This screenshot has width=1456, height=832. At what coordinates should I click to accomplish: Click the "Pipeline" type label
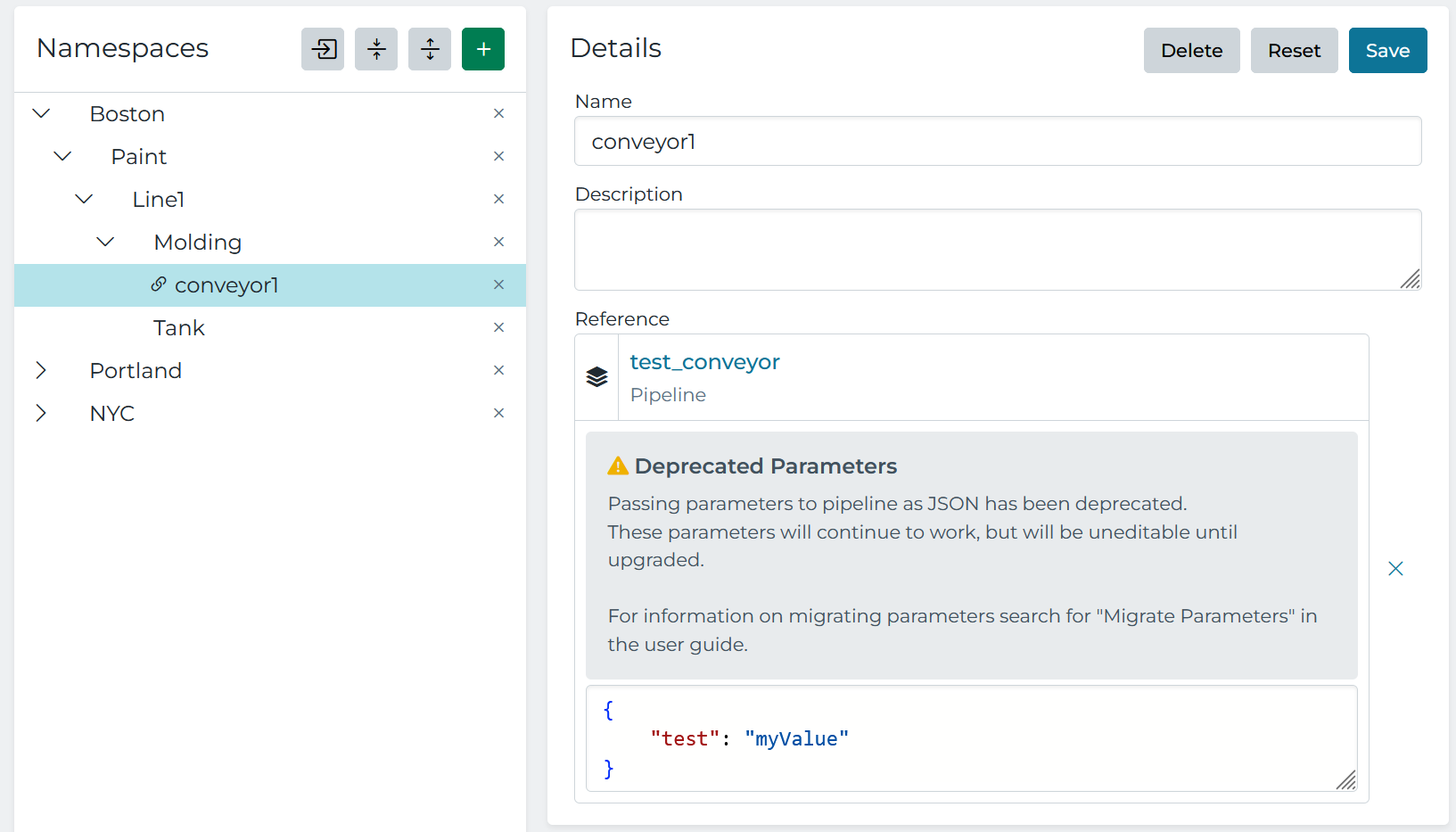coord(668,395)
